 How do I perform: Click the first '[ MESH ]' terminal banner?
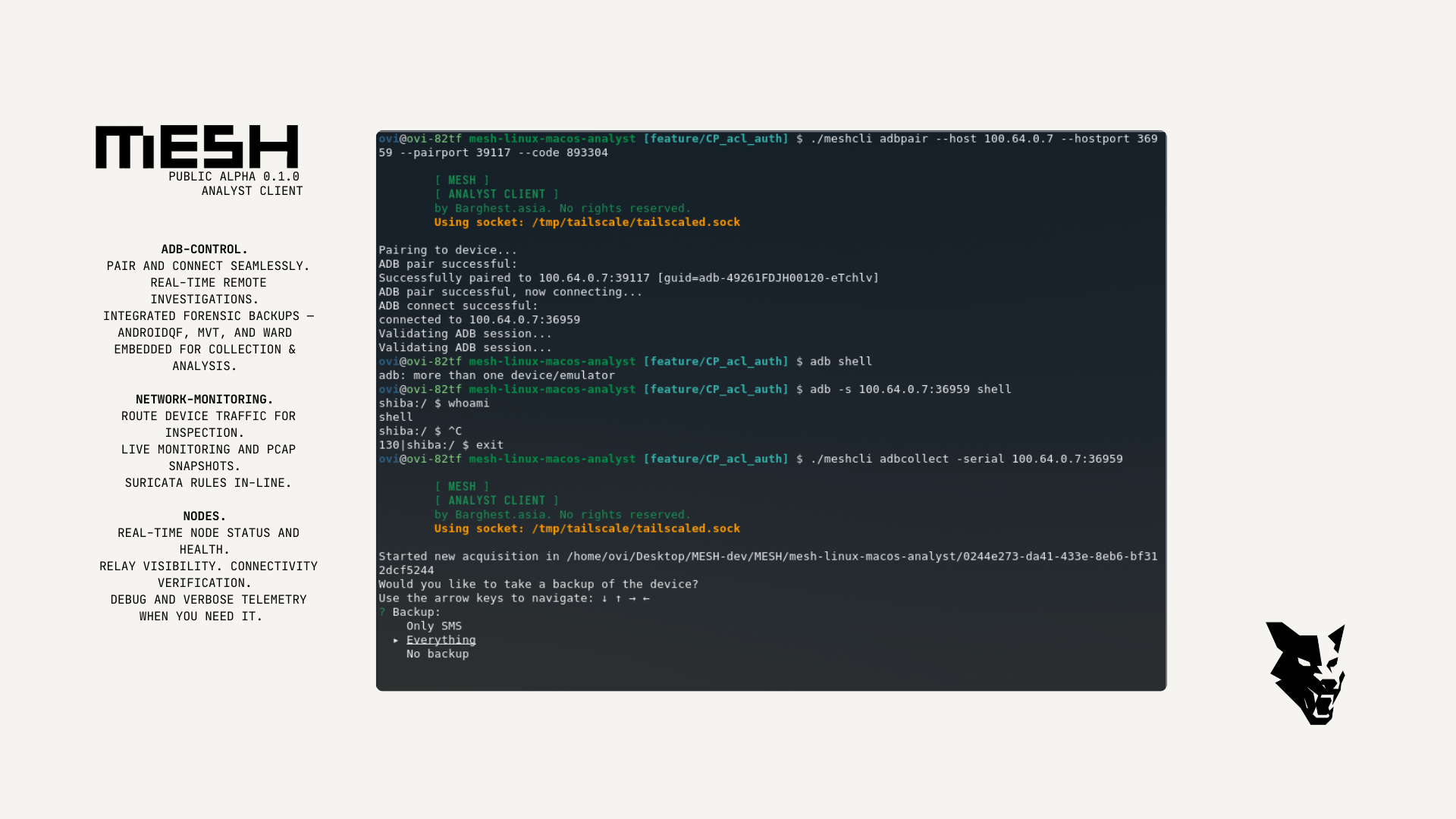(462, 180)
